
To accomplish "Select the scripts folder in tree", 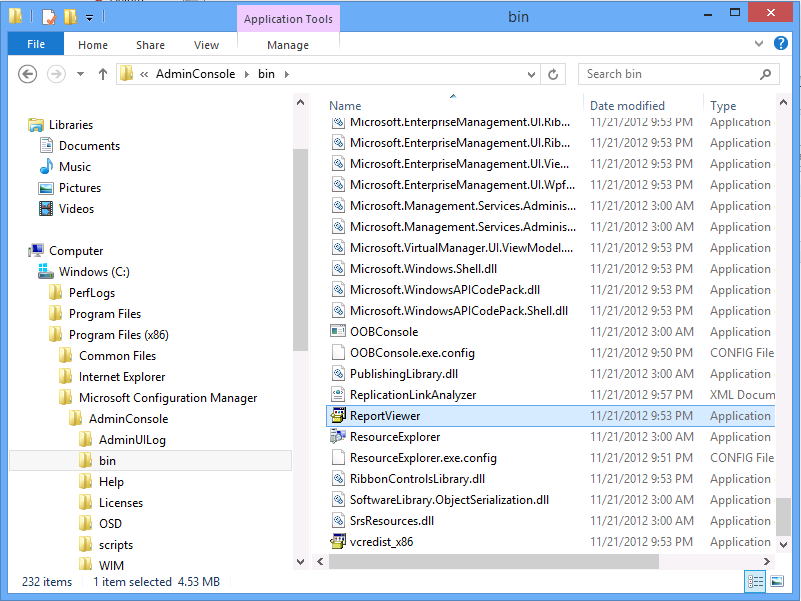I will click(x=115, y=545).
